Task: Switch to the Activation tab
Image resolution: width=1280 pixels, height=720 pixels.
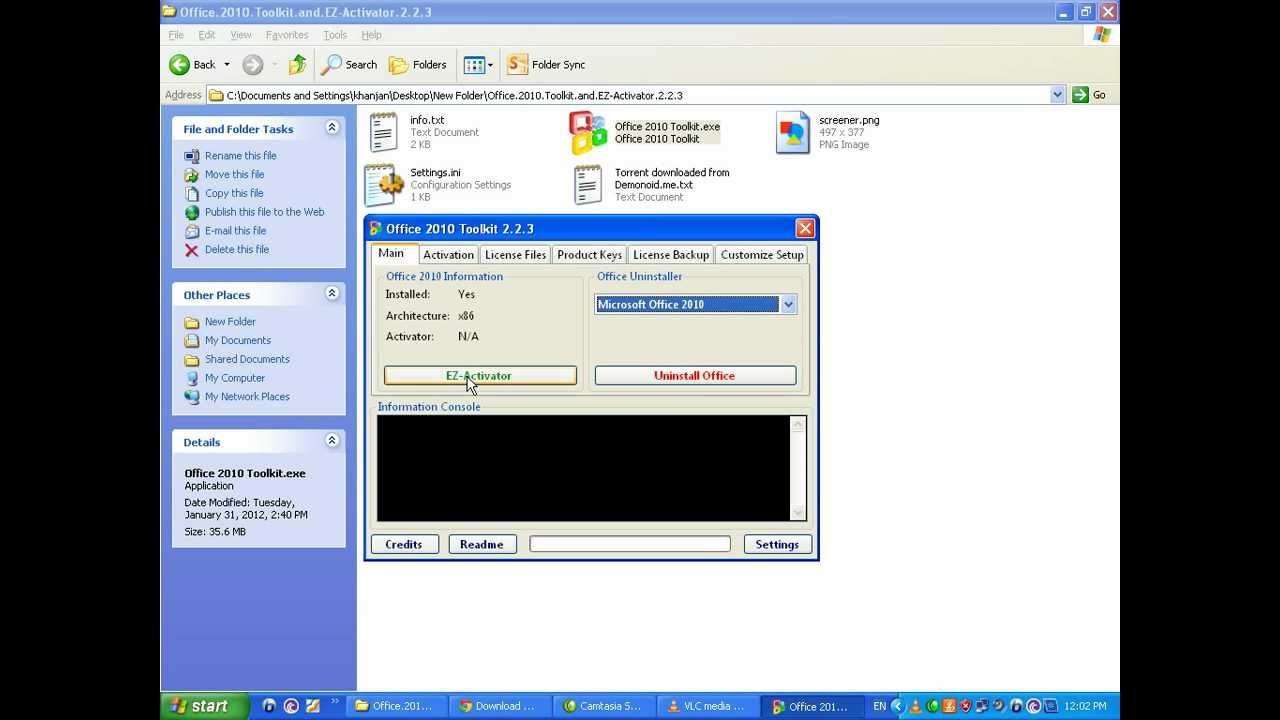Action: tap(448, 255)
